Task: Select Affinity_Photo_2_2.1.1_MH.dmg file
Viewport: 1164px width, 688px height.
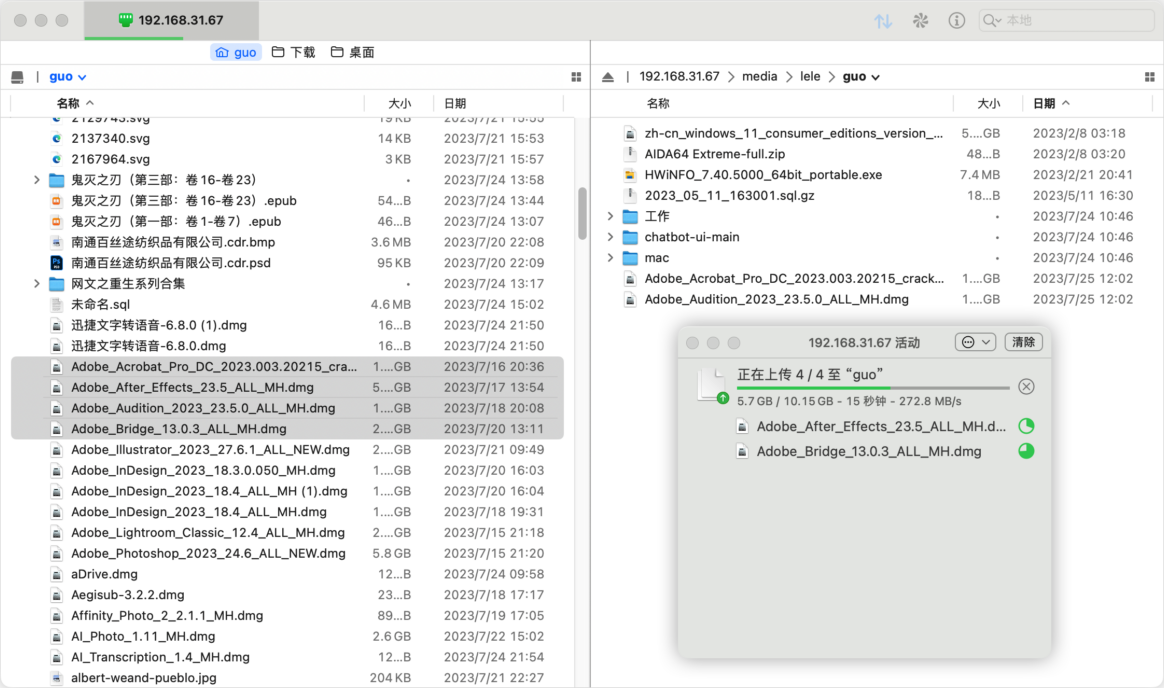Action: [x=287, y=616]
